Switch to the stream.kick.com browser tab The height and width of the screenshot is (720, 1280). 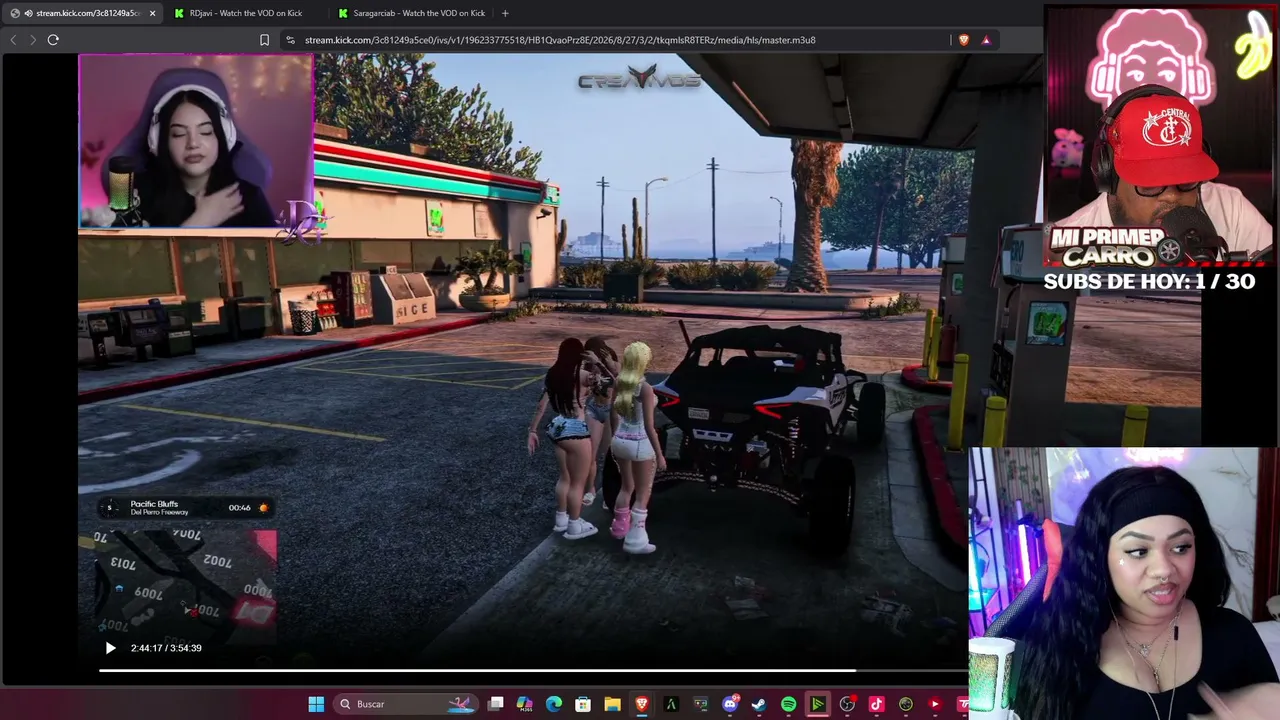[x=82, y=13]
